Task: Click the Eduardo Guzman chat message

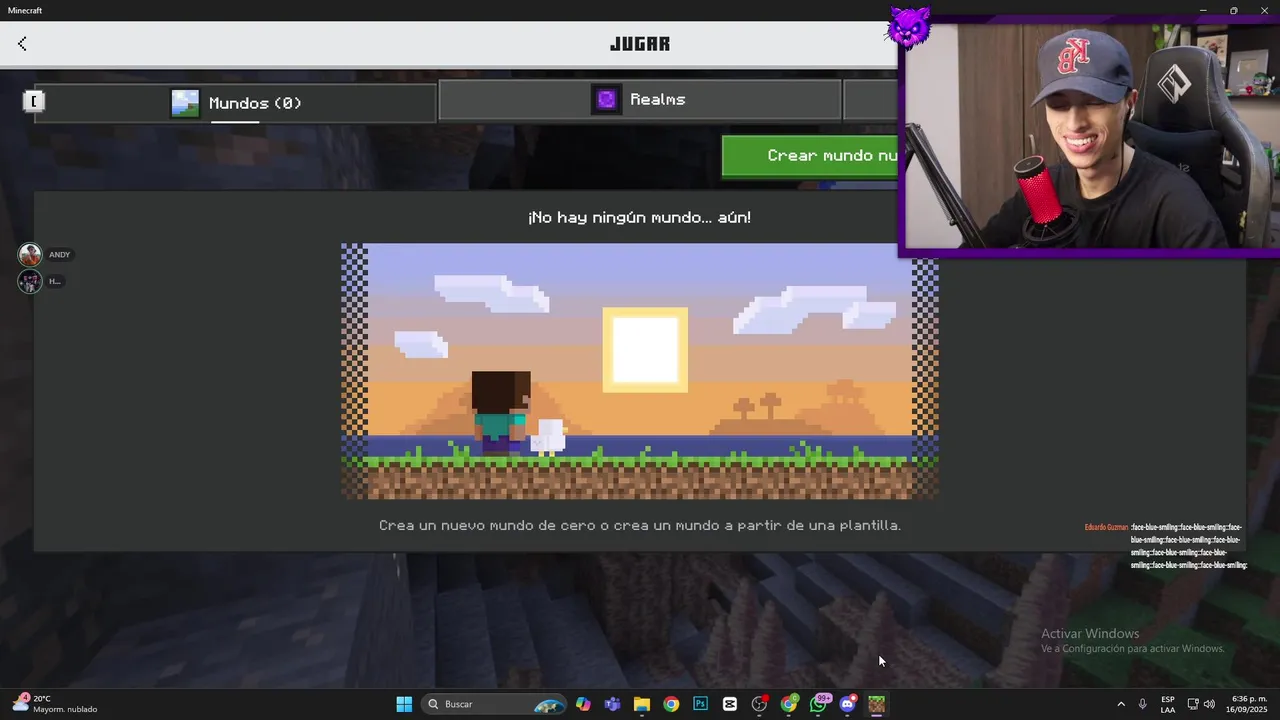Action: pos(1165,546)
